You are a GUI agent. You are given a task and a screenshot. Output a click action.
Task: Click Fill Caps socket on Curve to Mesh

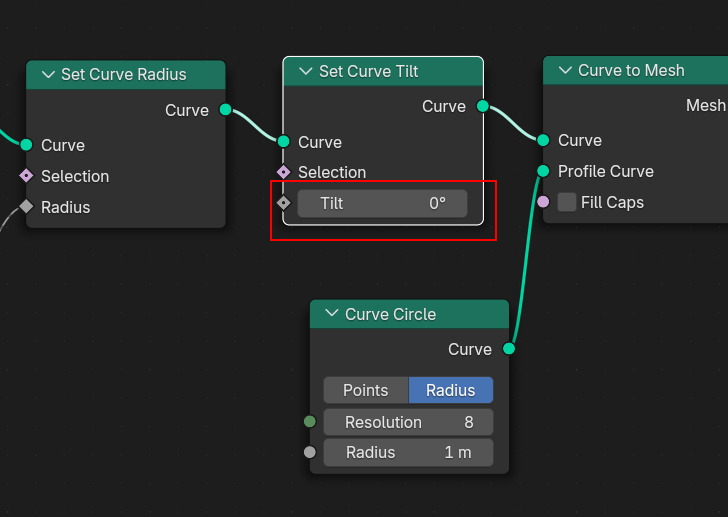543,202
